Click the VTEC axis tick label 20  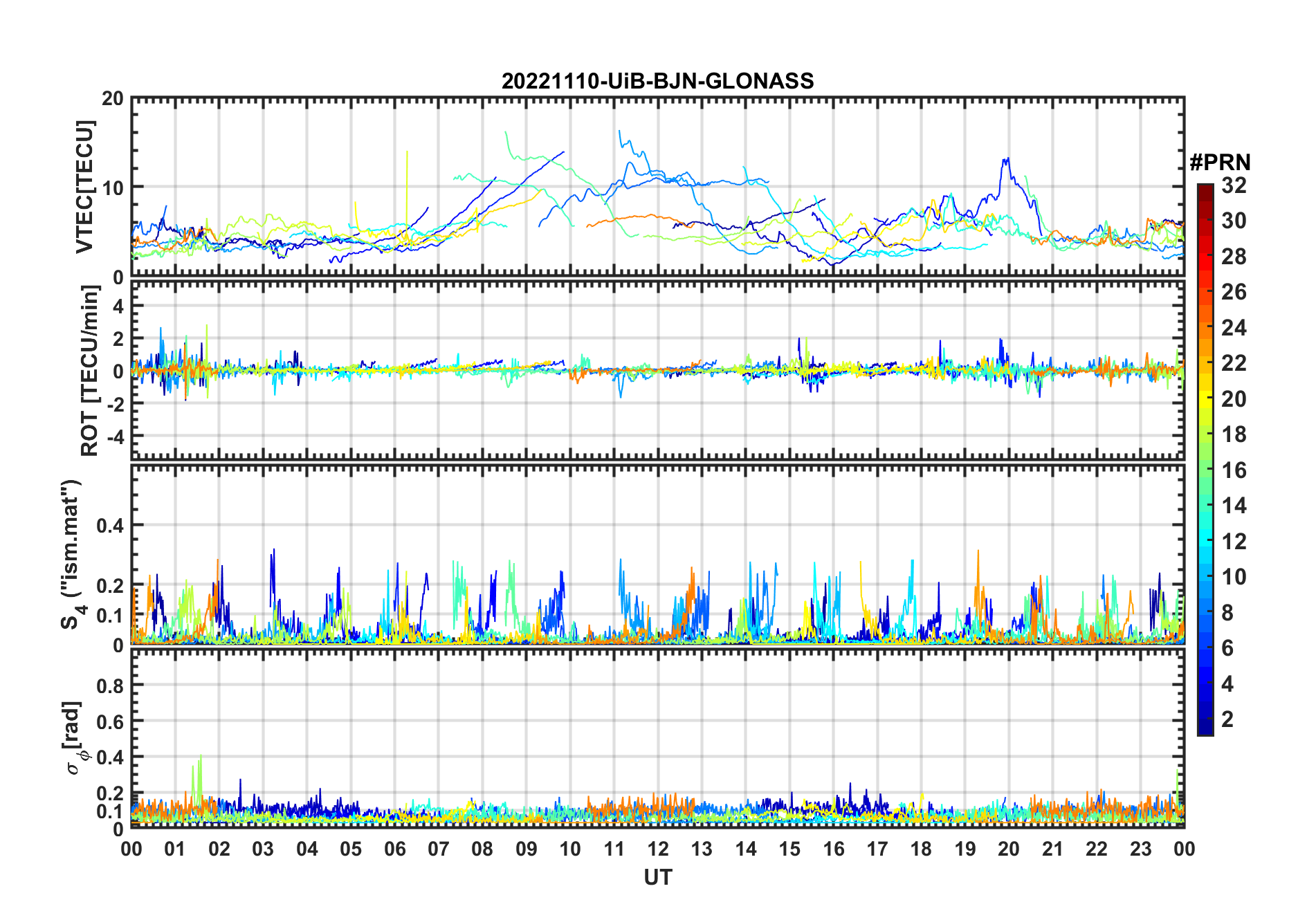113,99
